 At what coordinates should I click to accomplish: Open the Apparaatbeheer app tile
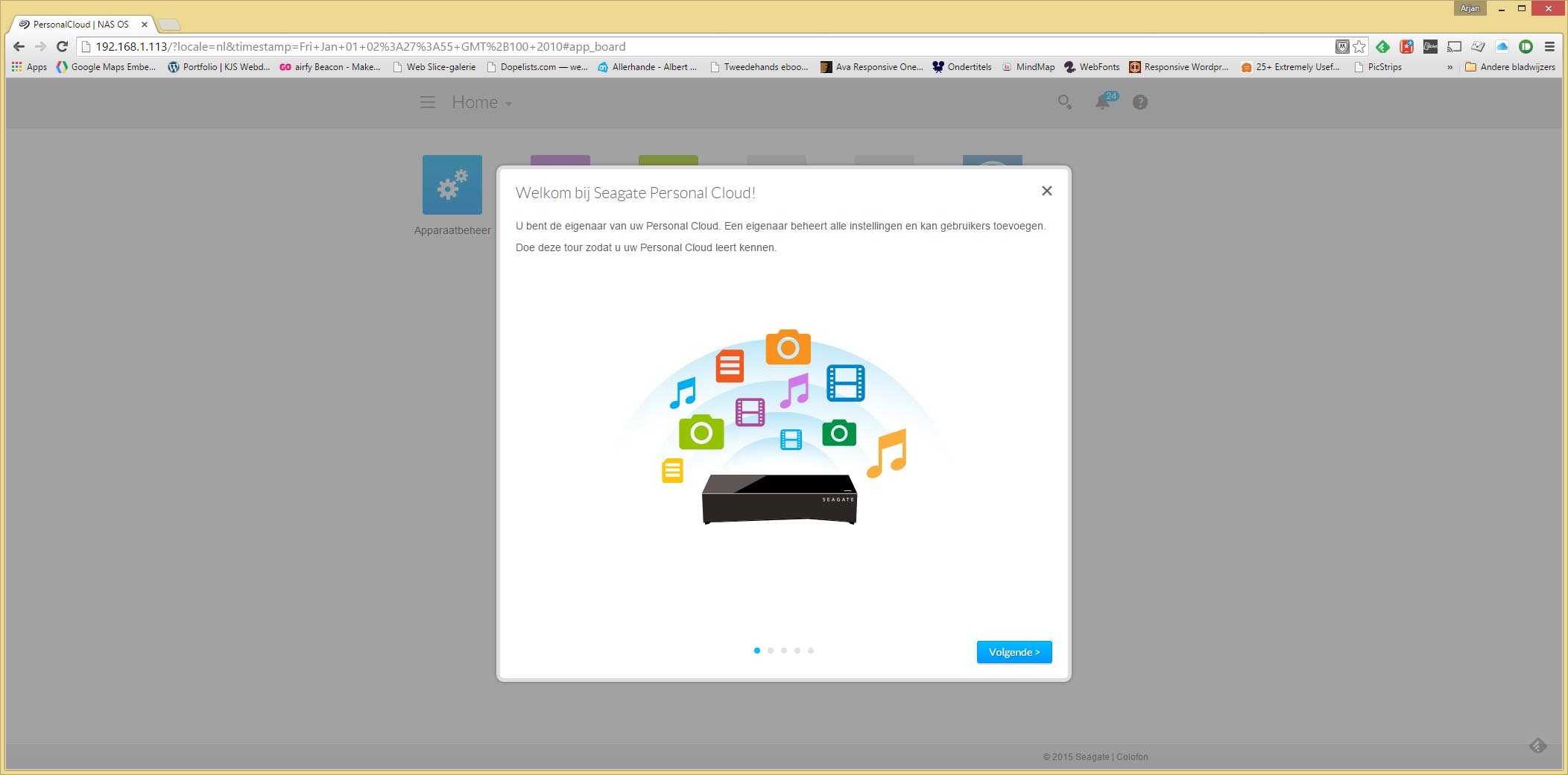tap(452, 185)
